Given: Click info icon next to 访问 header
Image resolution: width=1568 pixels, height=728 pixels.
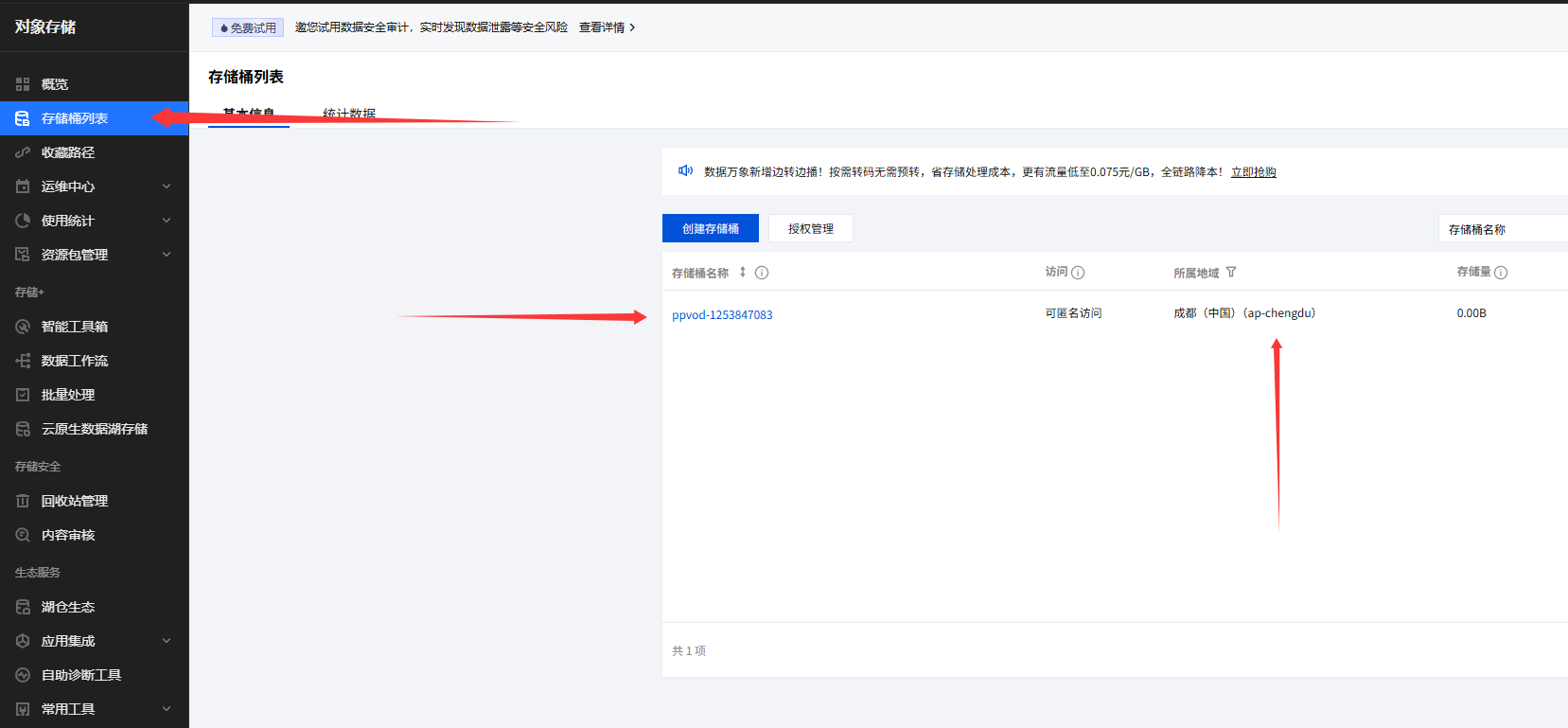Looking at the screenshot, I should (x=1078, y=273).
